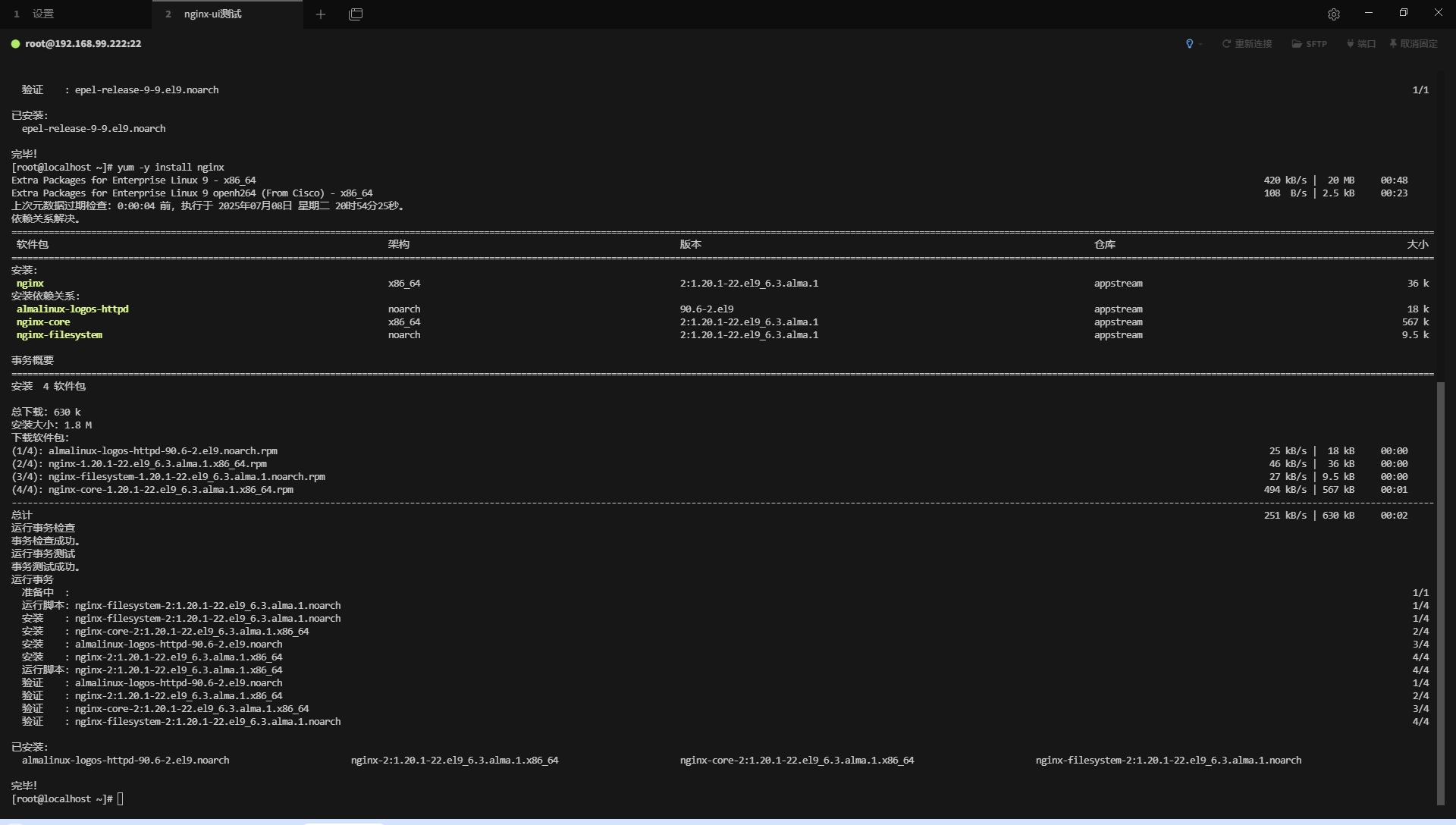Click the '完毕!' line above final prompt
1456x825 pixels.
(24, 786)
